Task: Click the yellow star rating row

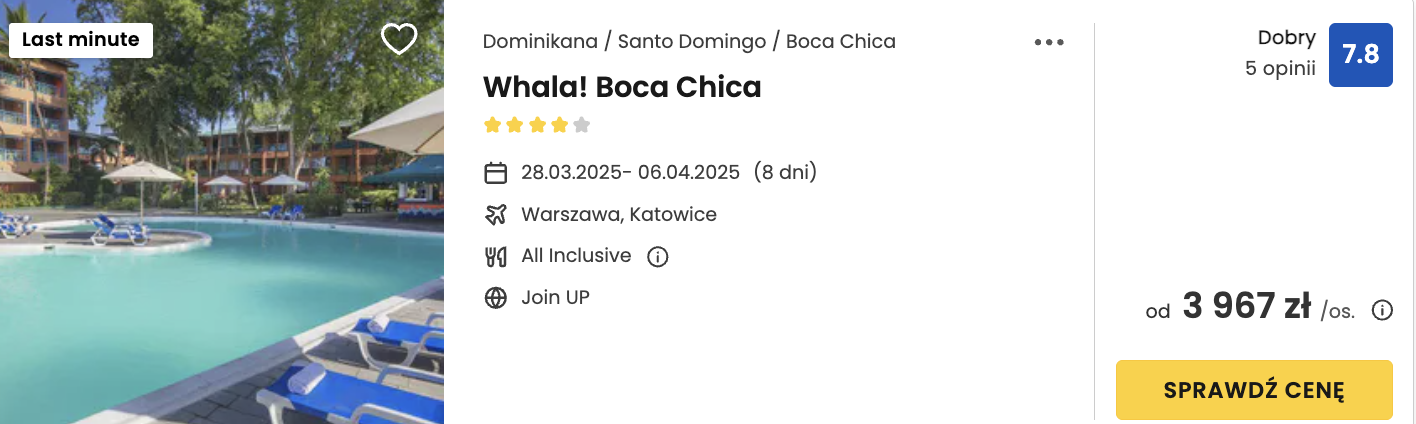Action: (x=537, y=126)
